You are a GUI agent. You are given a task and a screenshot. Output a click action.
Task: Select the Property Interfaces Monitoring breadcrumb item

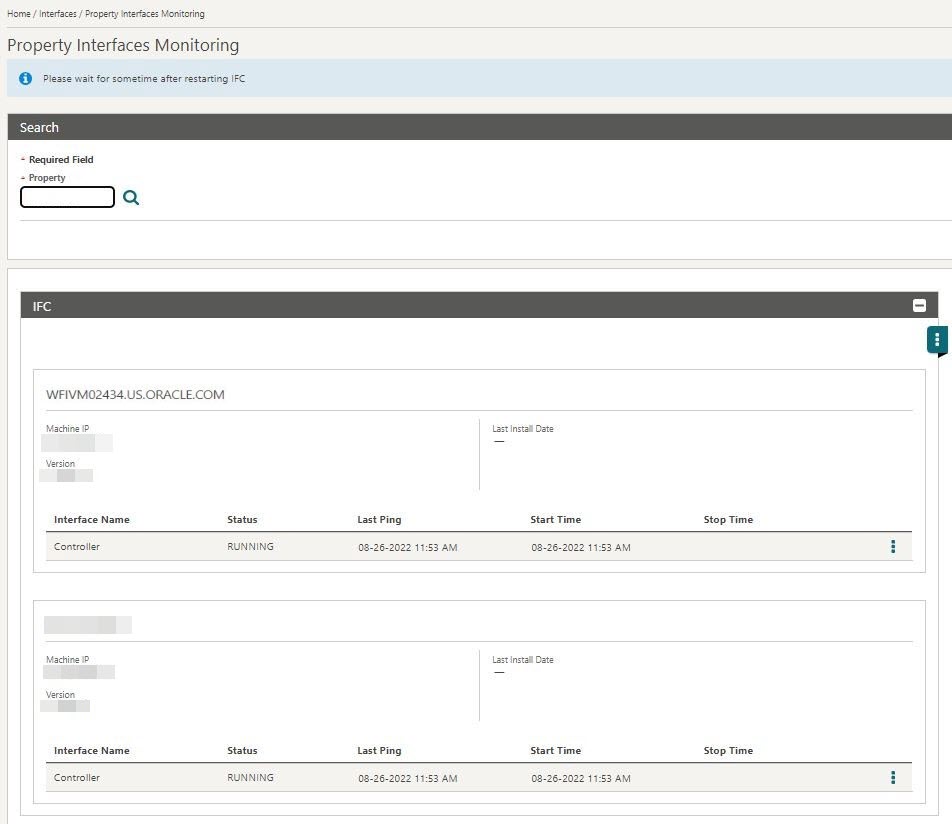(x=145, y=13)
